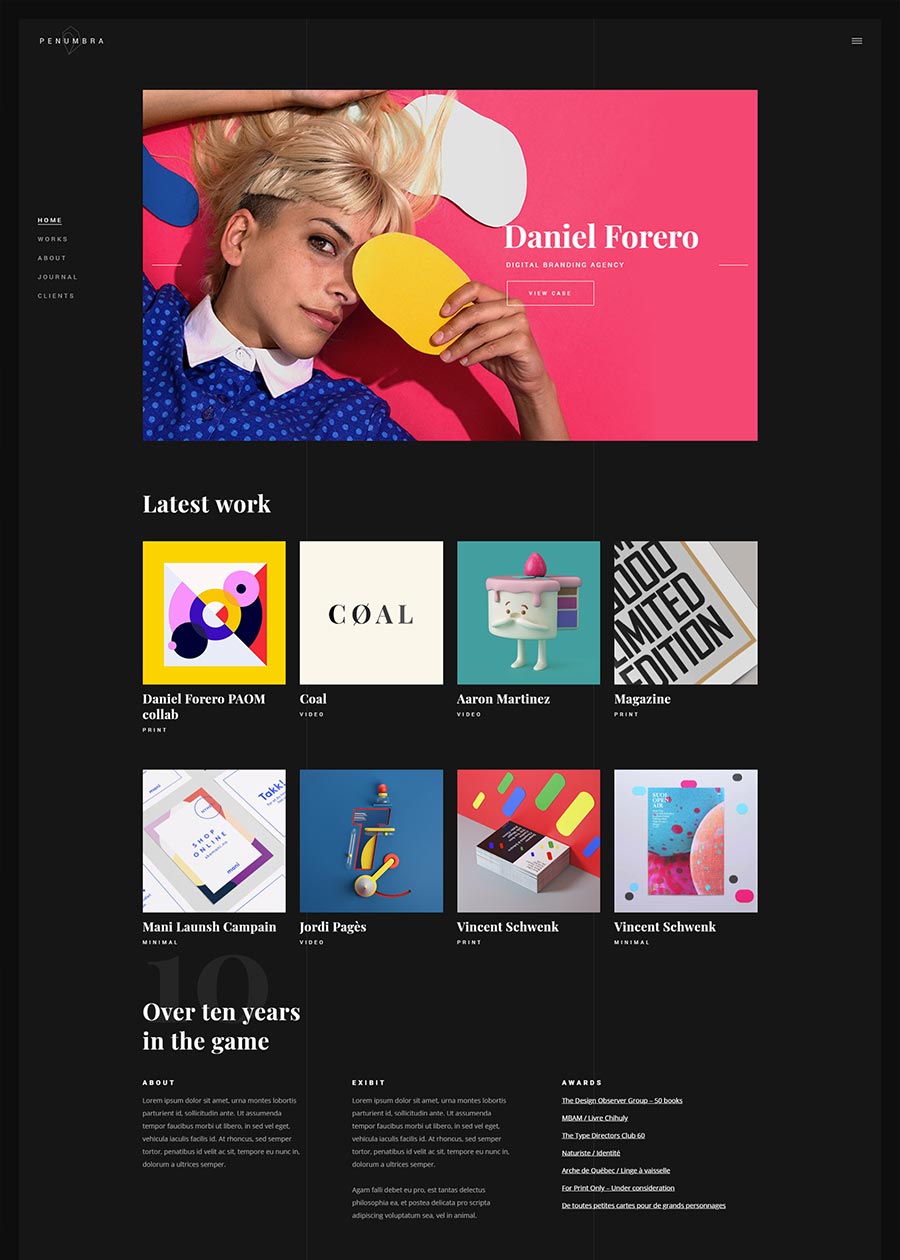Image resolution: width=900 pixels, height=1260 pixels.
Task: Open the hamburger menu icon
Action: tap(856, 41)
